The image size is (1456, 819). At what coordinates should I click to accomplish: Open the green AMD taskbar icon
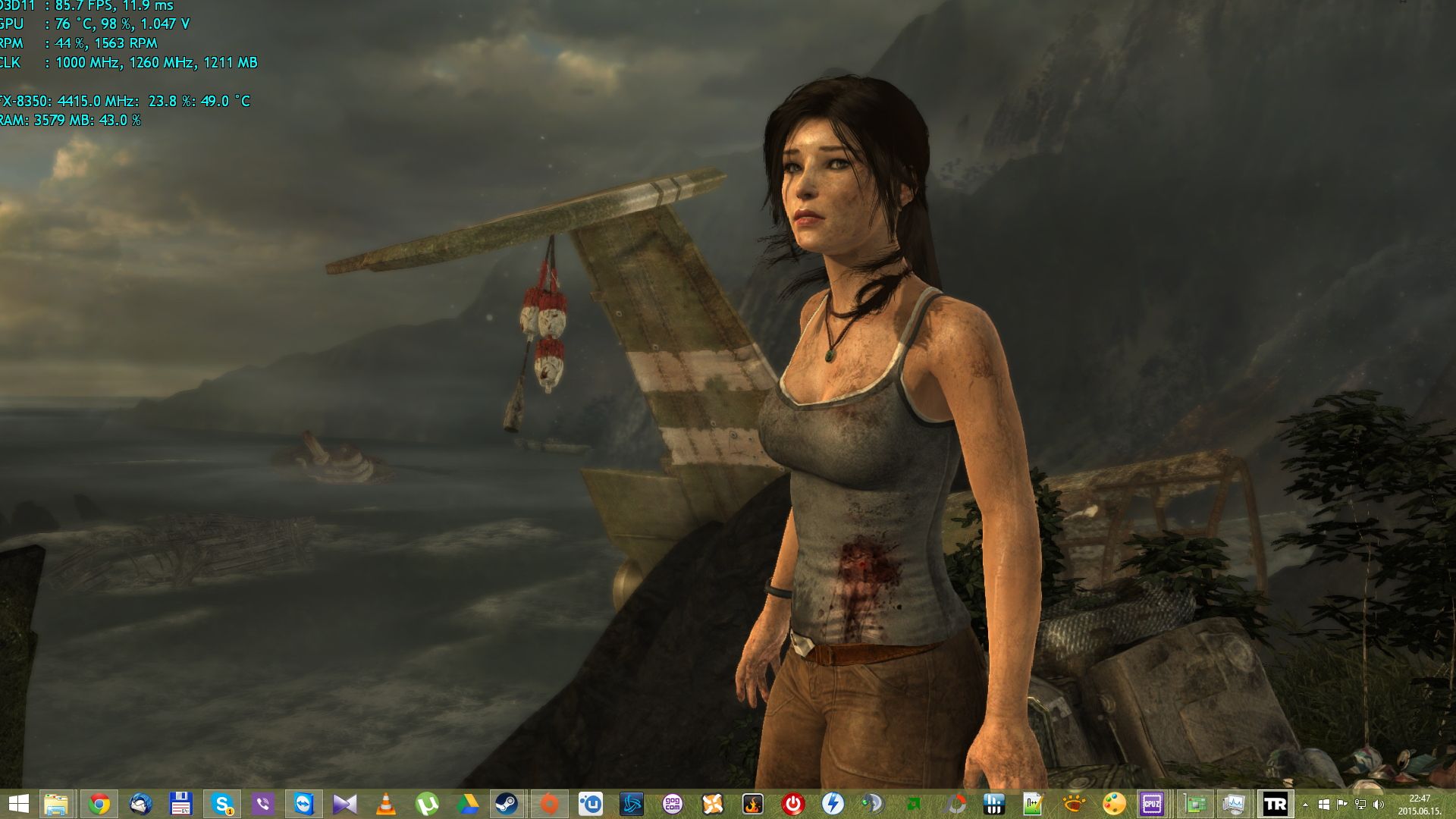[x=915, y=804]
